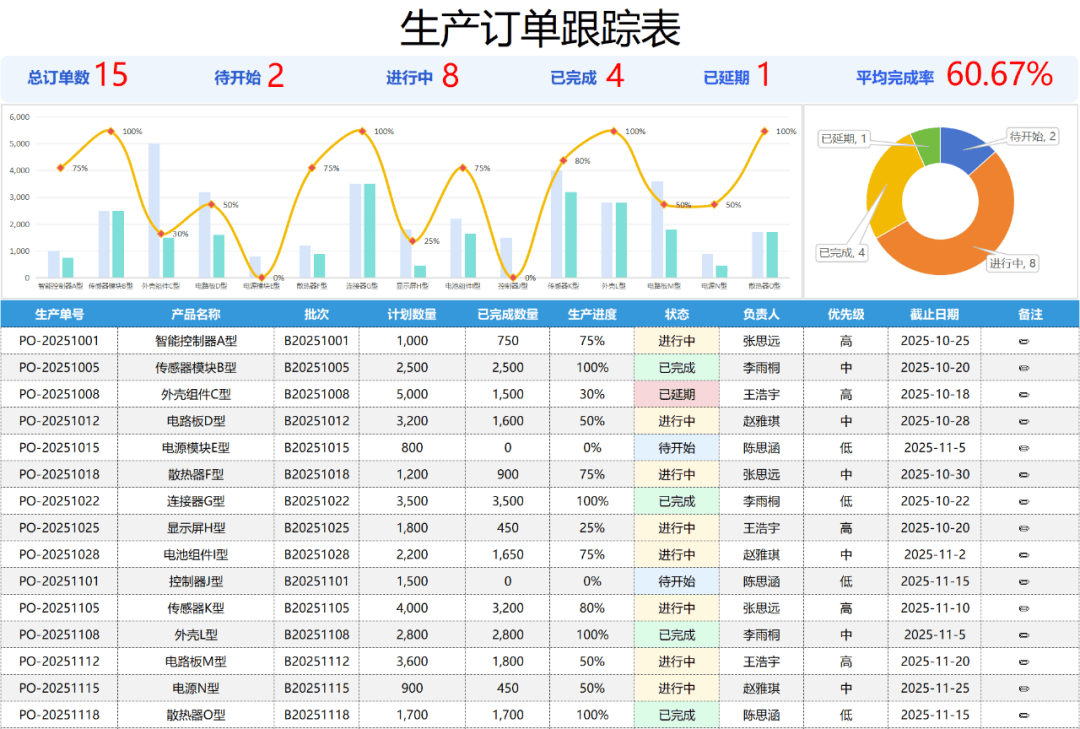Click the 已延期, 1 data label on the donut chart
The image size is (1080, 729).
pyautogui.click(x=844, y=139)
